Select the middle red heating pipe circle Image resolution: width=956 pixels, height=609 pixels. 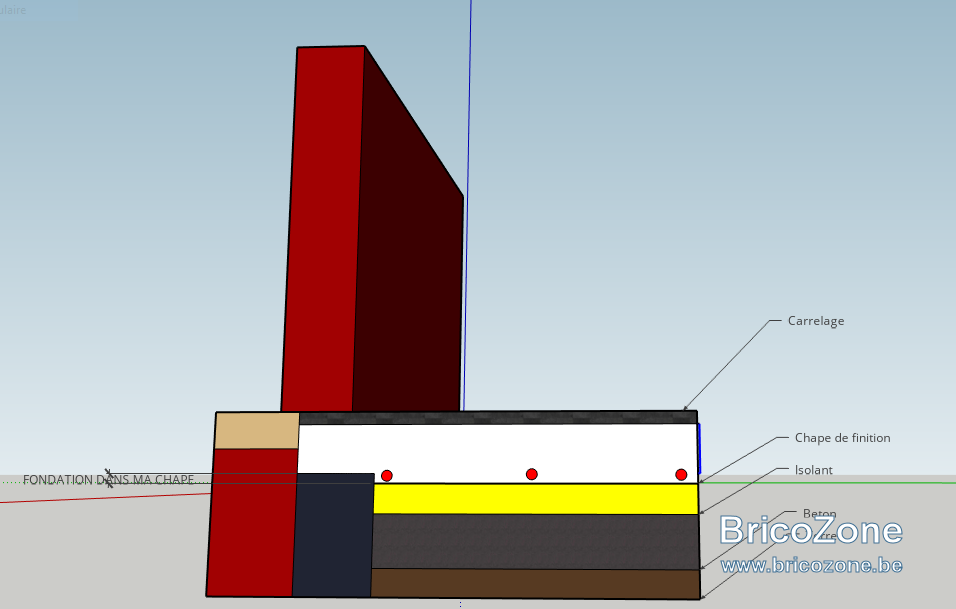tap(532, 474)
